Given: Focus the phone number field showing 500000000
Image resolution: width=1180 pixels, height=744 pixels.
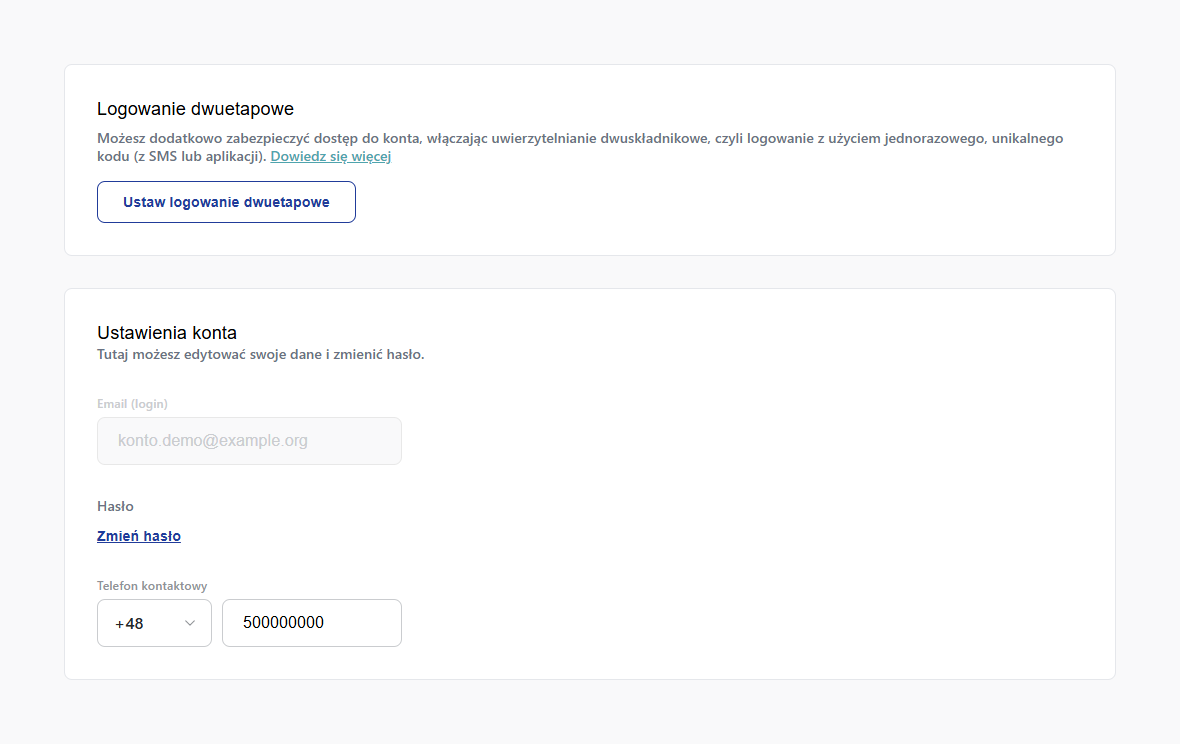Looking at the screenshot, I should click(x=312, y=623).
